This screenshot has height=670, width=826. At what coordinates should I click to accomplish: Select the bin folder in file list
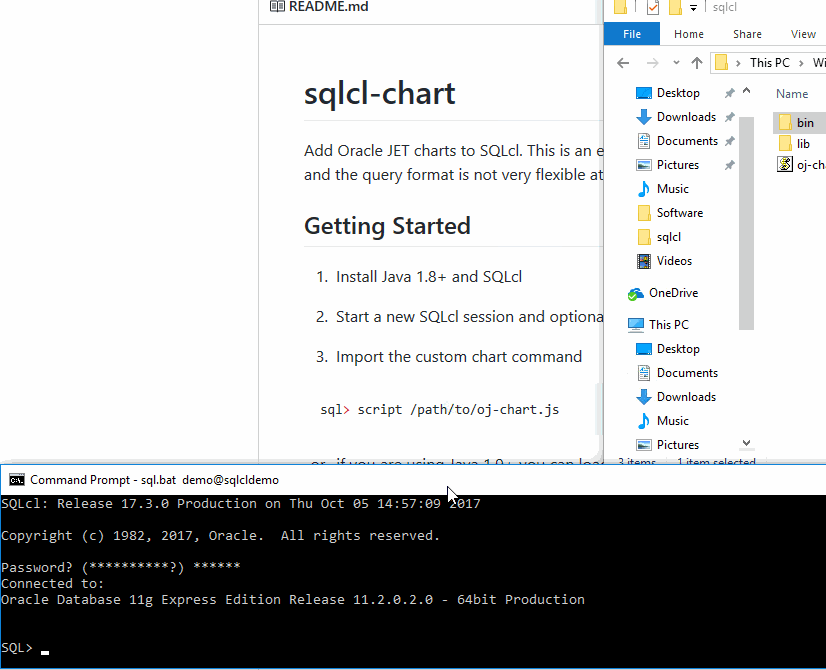[x=800, y=123]
